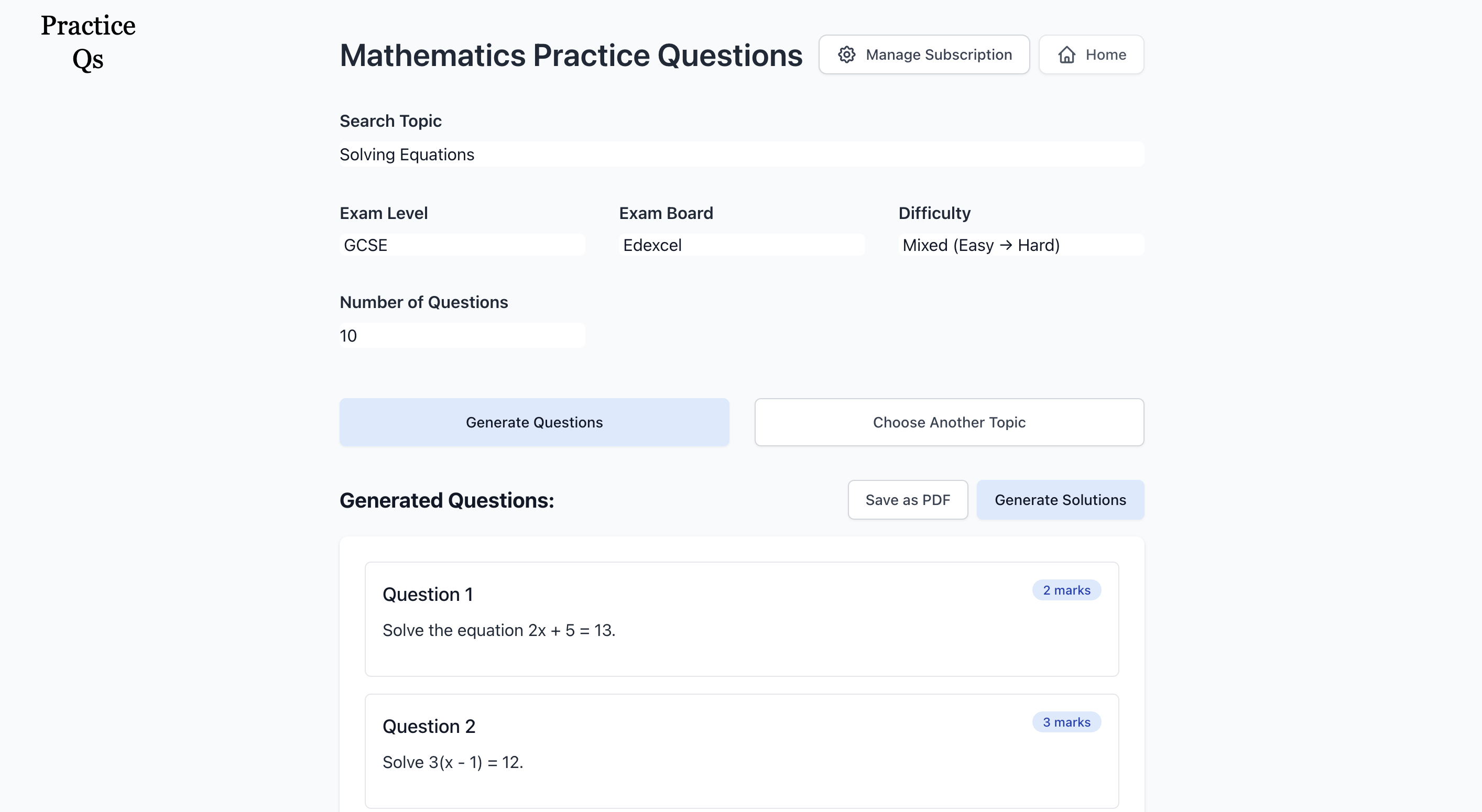This screenshot has height=812, width=1482.
Task: Click the Search Topic input field
Action: tap(741, 153)
